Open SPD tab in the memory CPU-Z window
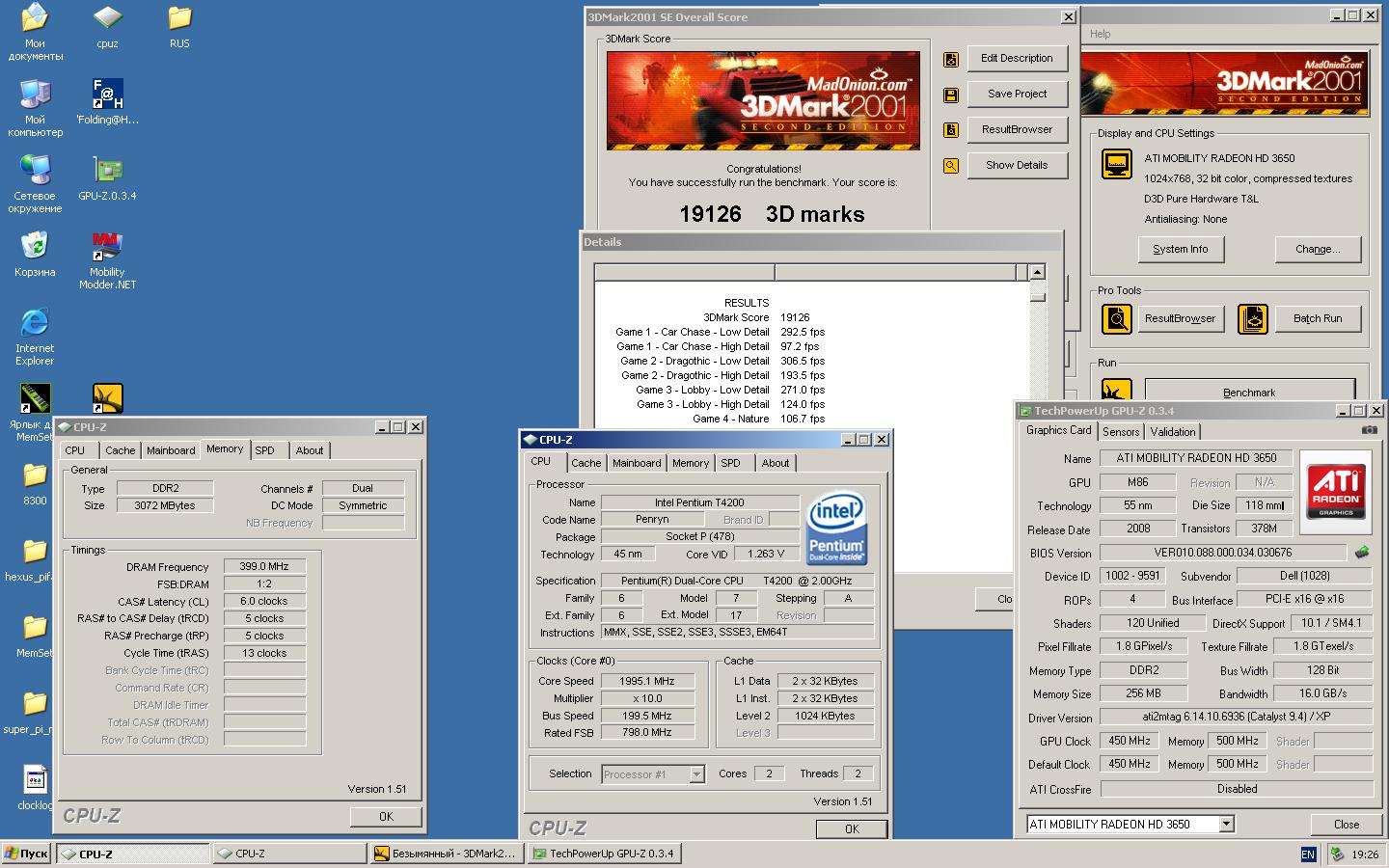Viewport: 1389px width, 868px height. click(x=265, y=450)
